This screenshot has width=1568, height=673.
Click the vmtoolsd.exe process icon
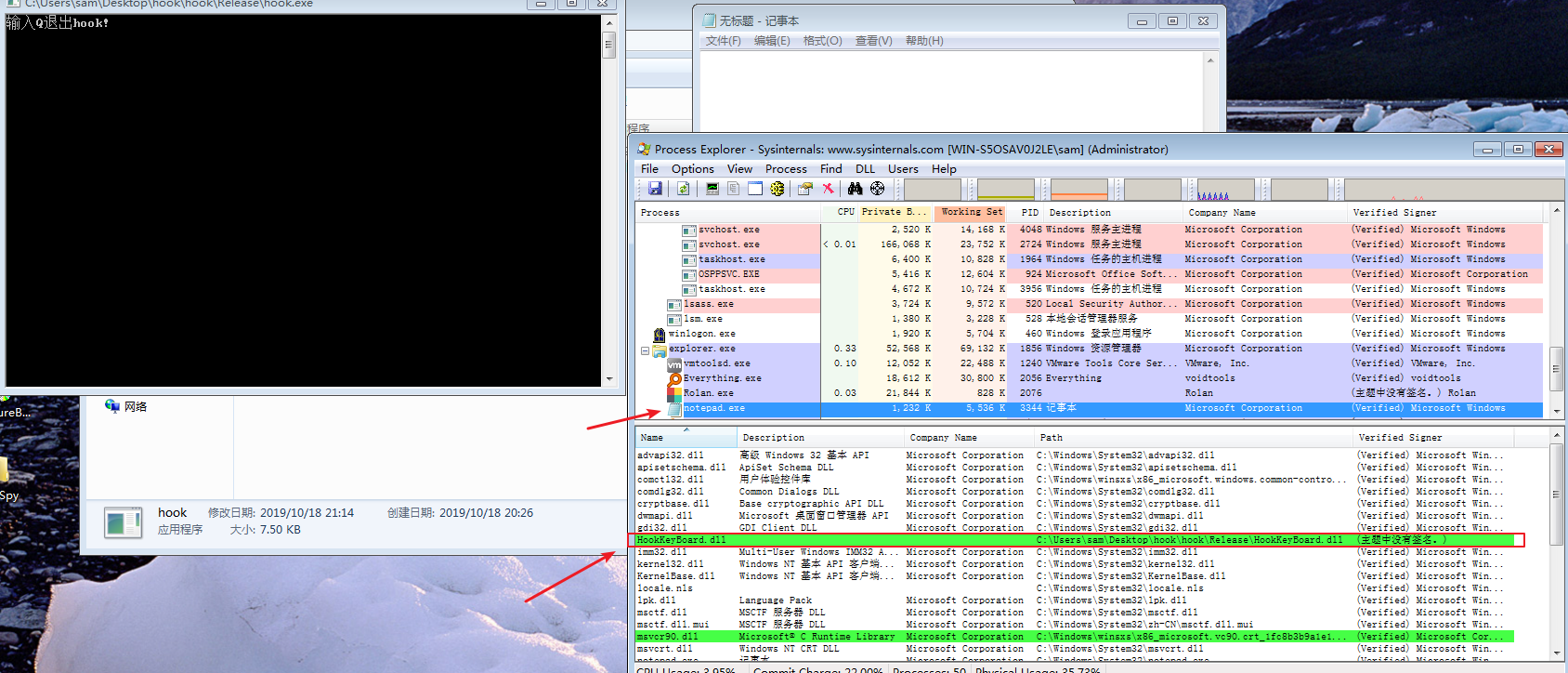click(674, 363)
